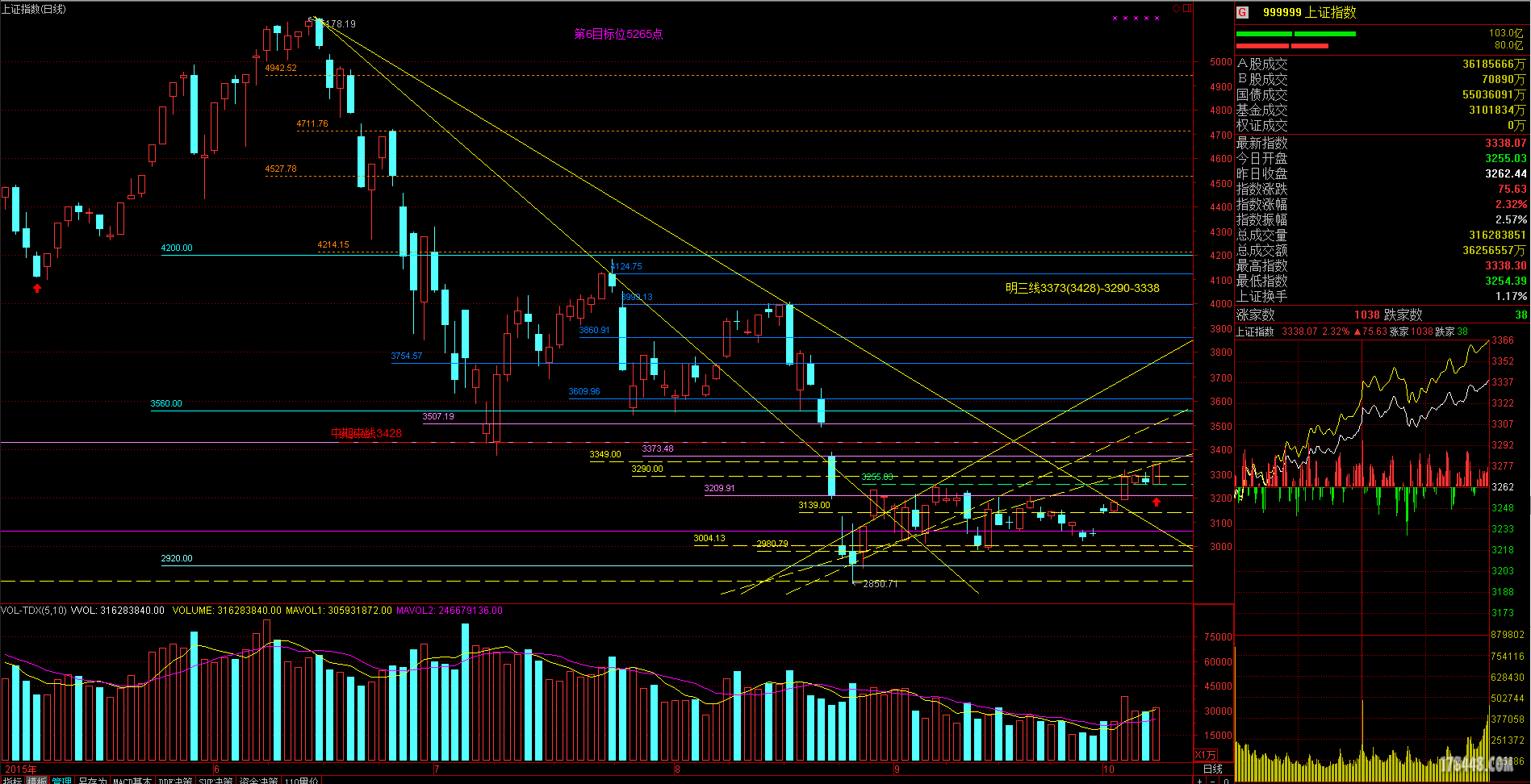The height and width of the screenshot is (784, 1531).
Task: Click the MAVOL1 value in volume header
Action: tap(339, 611)
